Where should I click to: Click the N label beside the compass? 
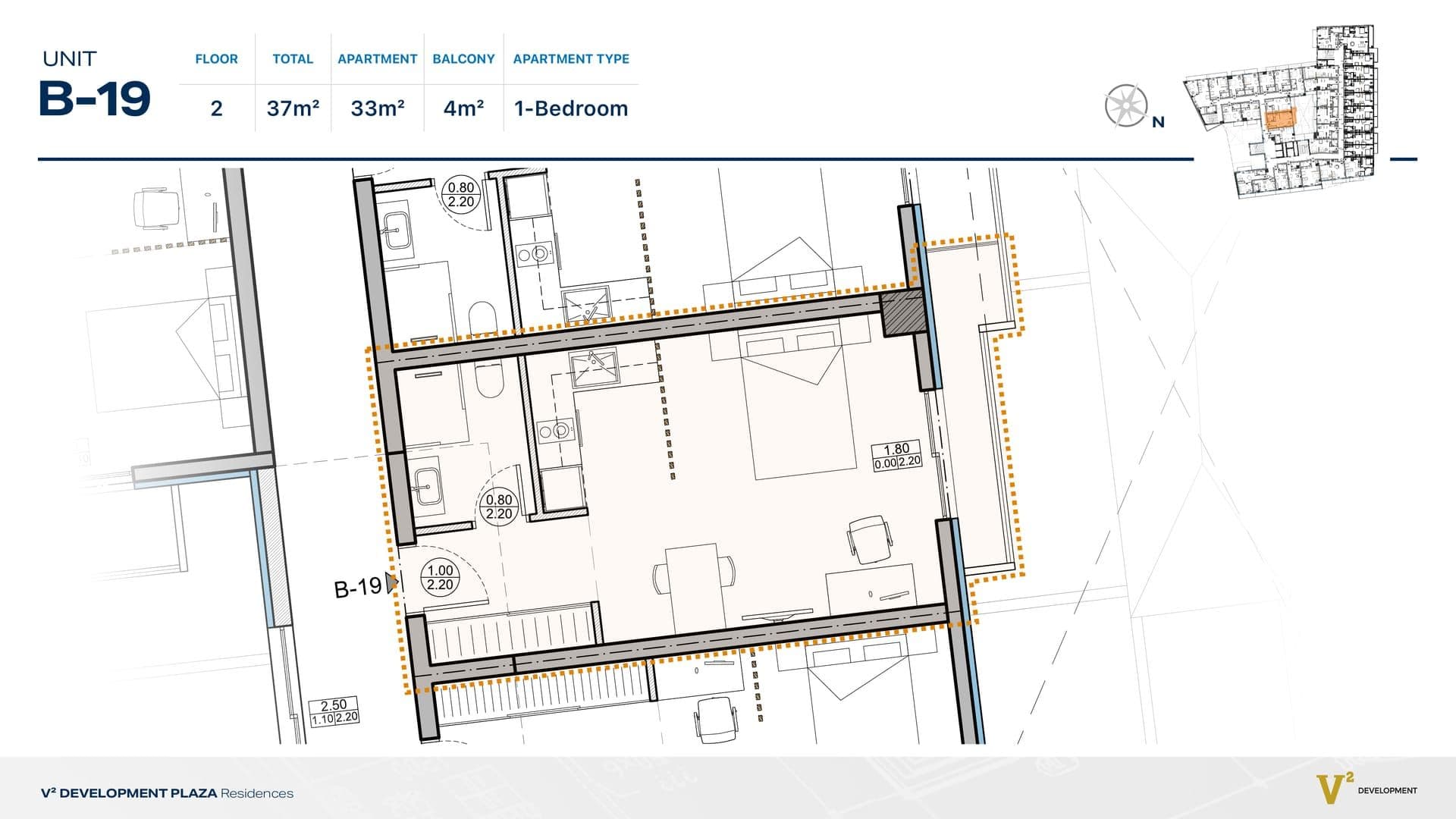(x=1158, y=122)
